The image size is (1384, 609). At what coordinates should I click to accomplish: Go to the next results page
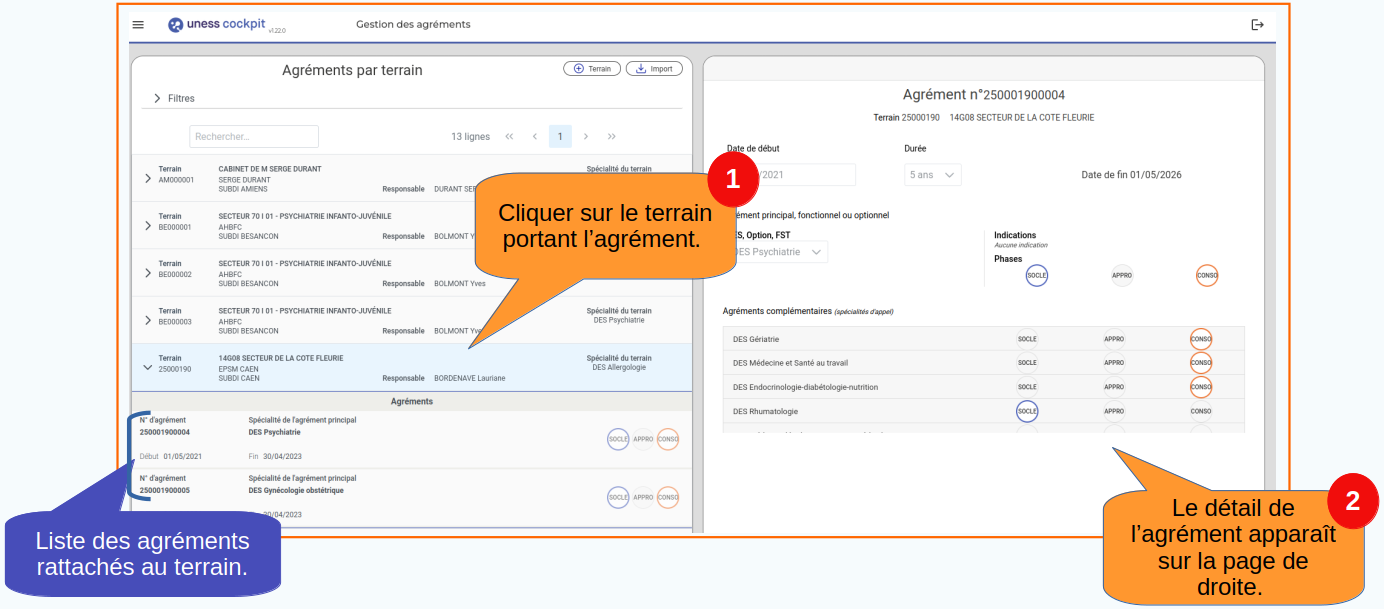pyautogui.click(x=586, y=137)
